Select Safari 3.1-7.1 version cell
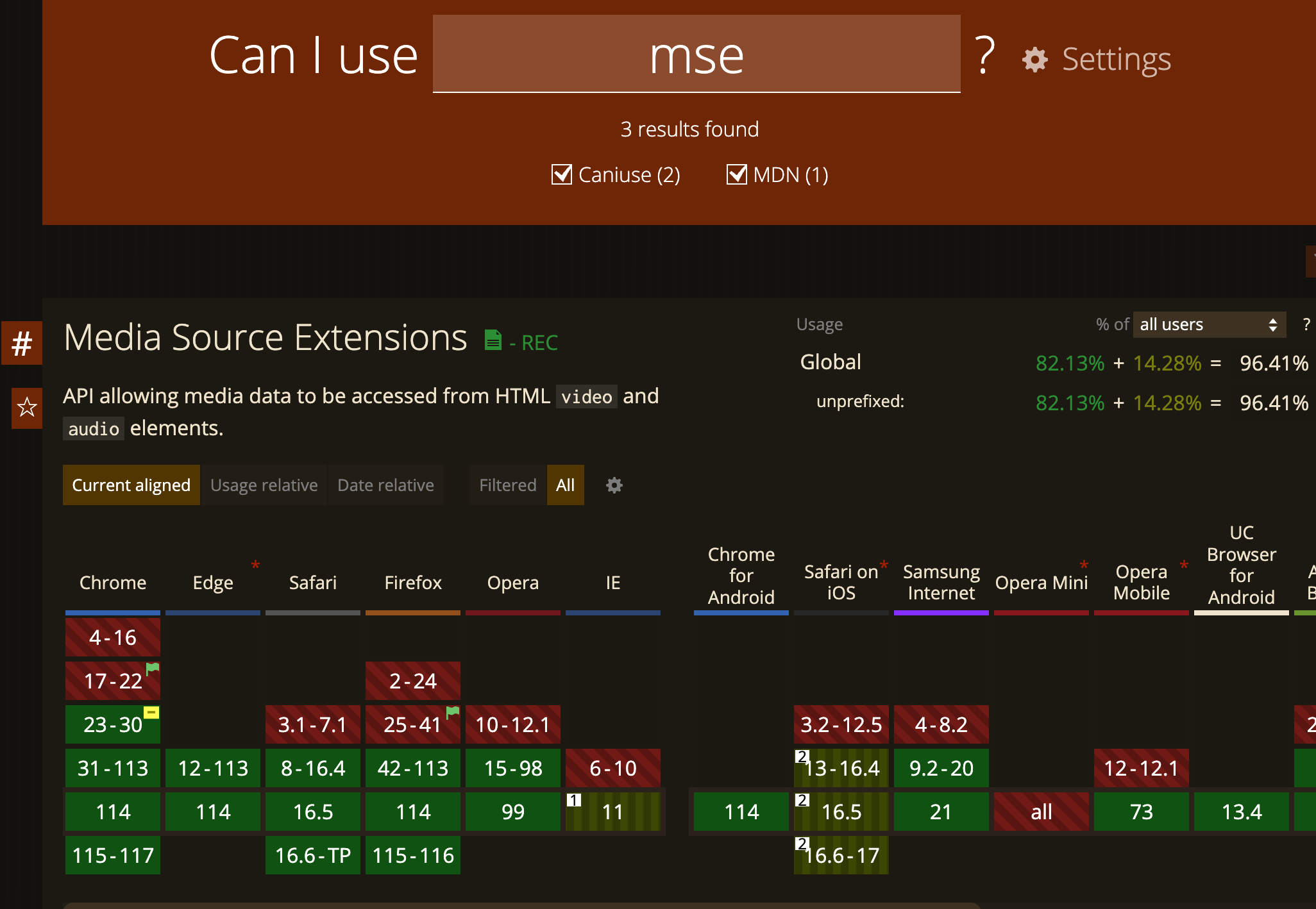 point(313,724)
